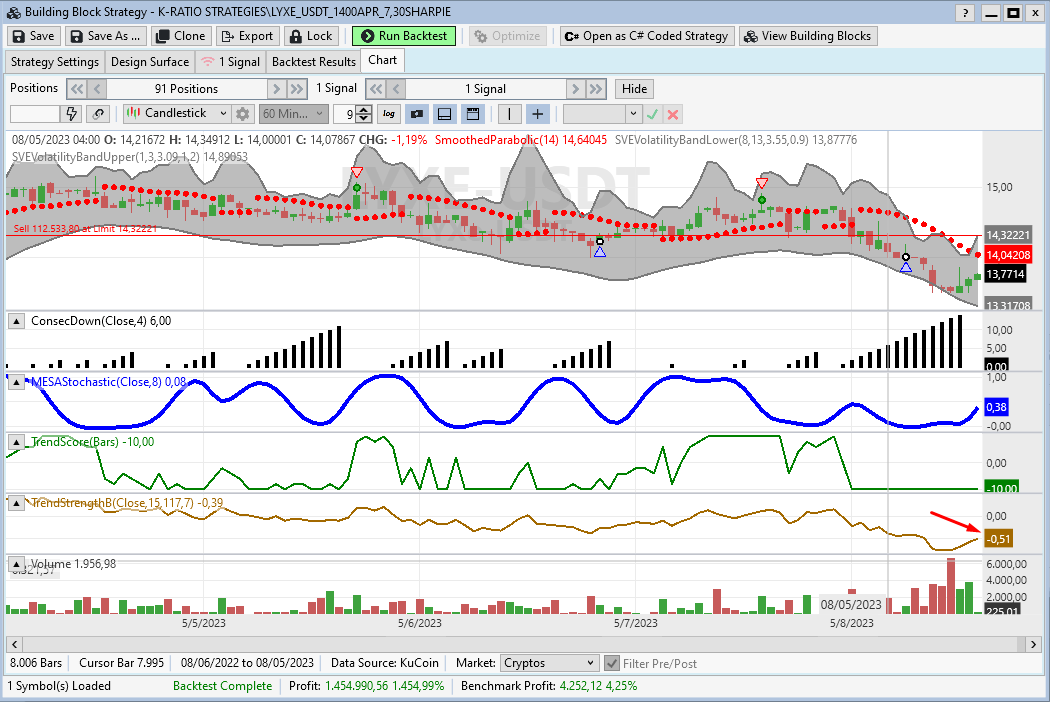Toggle the log scale button

(x=388, y=114)
